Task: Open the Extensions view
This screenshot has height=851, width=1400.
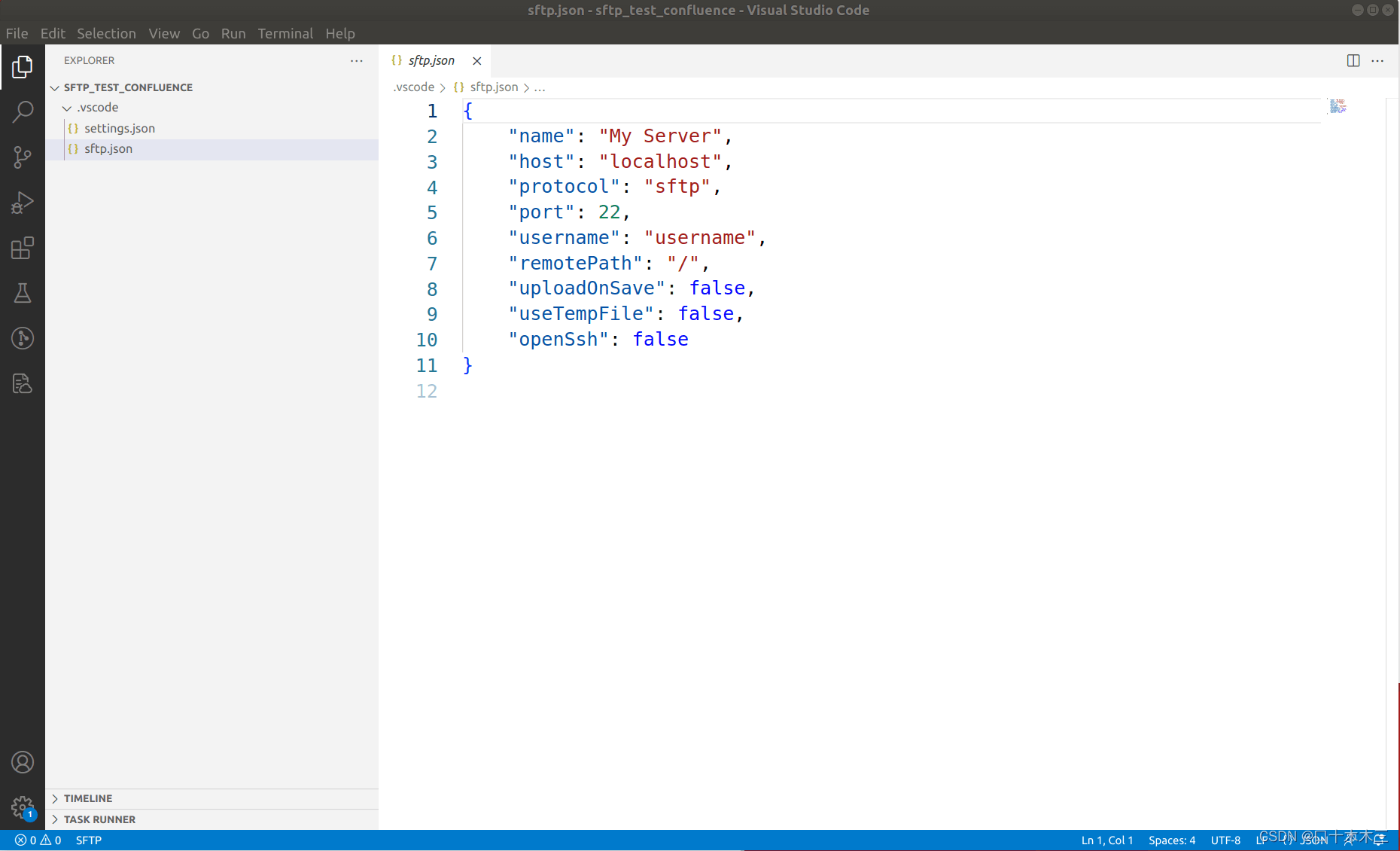Action: coord(23,248)
